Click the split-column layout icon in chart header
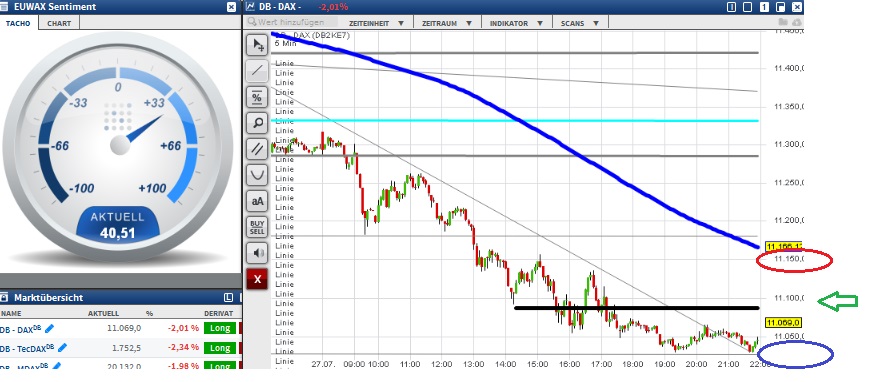 (x=732, y=7)
